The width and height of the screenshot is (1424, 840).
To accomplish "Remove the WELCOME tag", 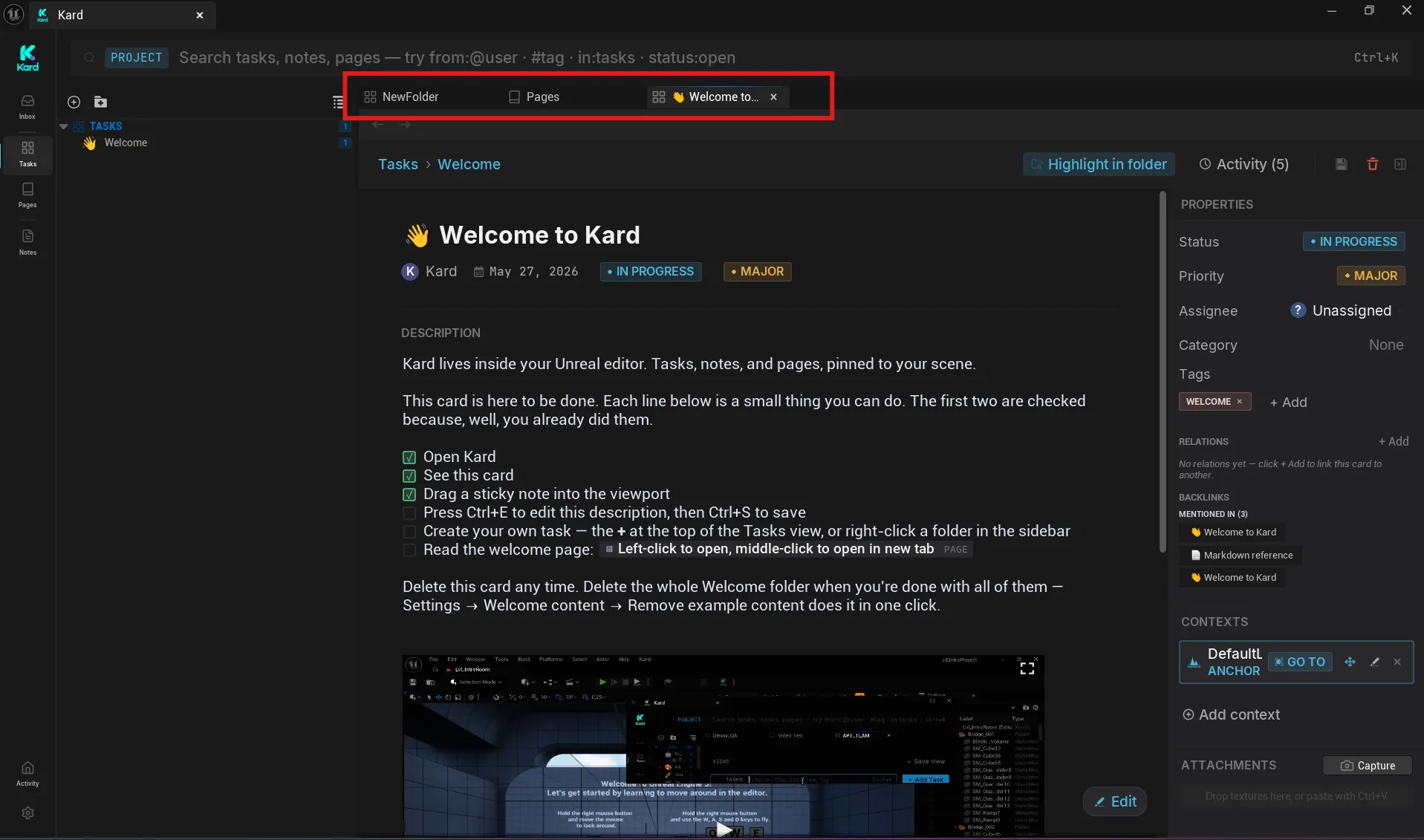I will [x=1239, y=402].
